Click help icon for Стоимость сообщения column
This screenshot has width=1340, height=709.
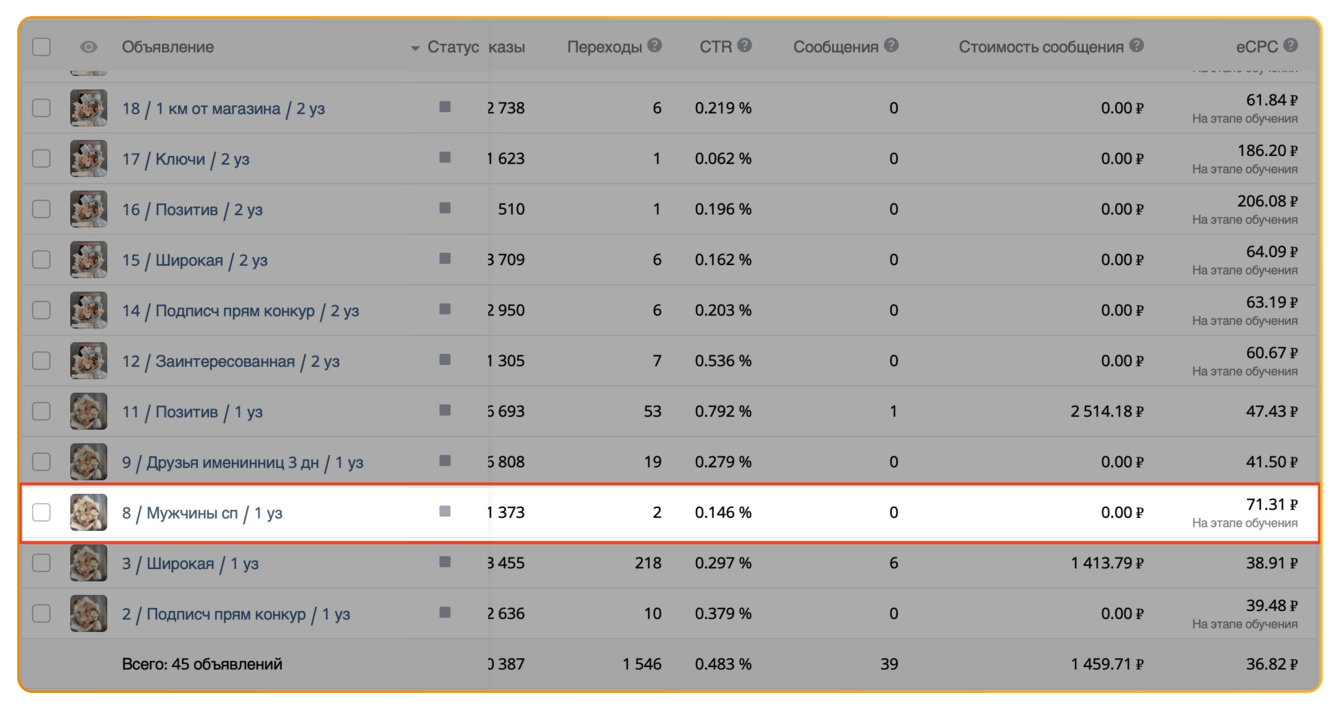point(1136,46)
